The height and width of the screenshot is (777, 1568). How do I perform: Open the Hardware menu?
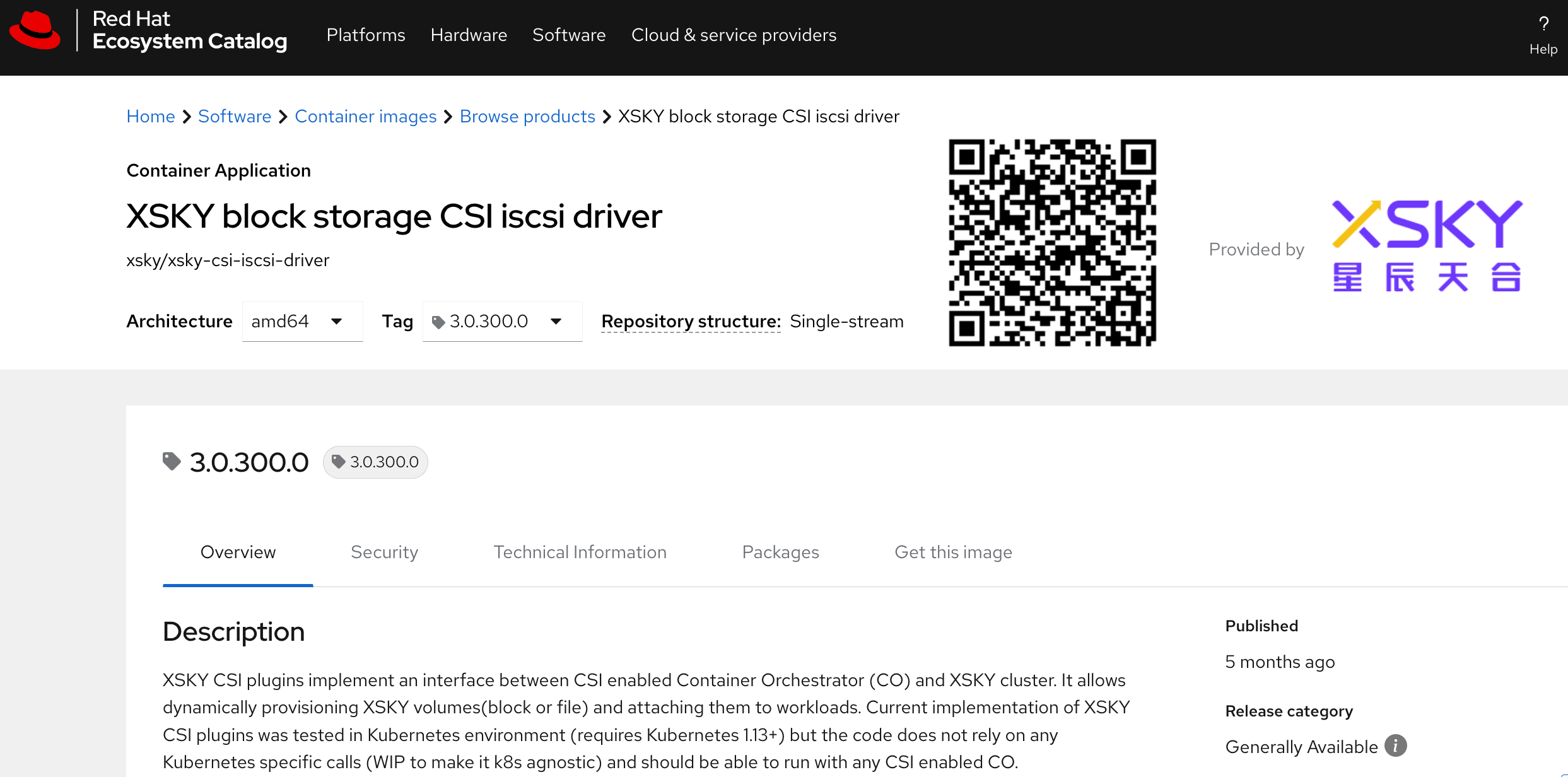[469, 35]
